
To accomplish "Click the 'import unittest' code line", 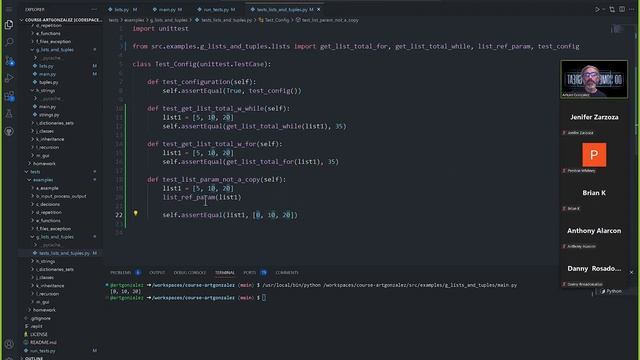I will point(160,29).
